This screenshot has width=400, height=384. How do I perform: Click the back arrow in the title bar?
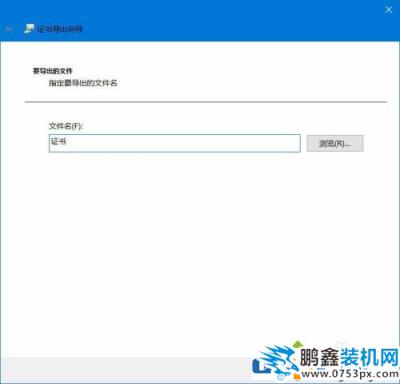pyautogui.click(x=9, y=29)
